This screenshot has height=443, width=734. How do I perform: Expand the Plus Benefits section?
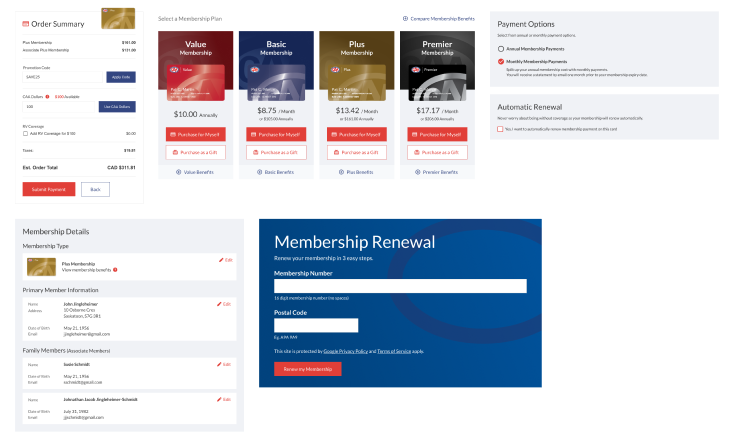click(x=356, y=172)
